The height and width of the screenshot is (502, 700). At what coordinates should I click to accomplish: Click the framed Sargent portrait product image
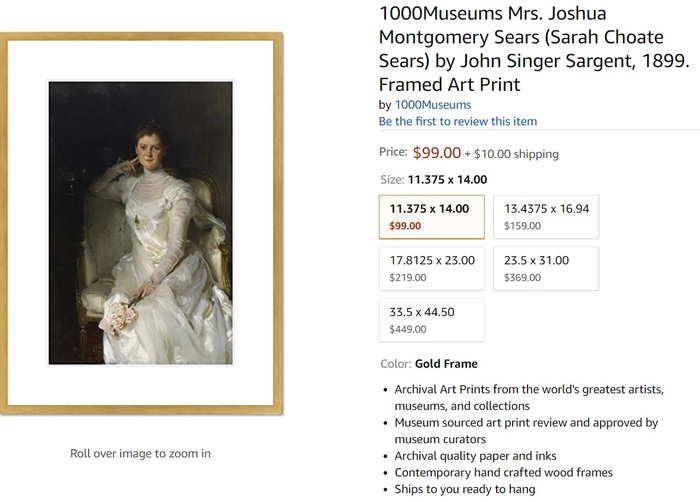[140, 223]
